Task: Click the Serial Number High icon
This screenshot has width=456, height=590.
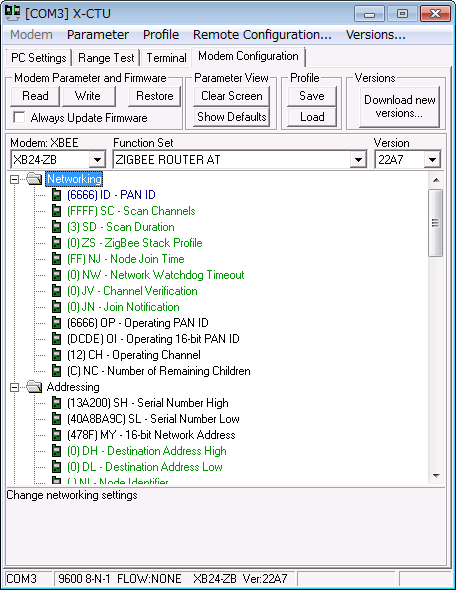Action: (56, 403)
